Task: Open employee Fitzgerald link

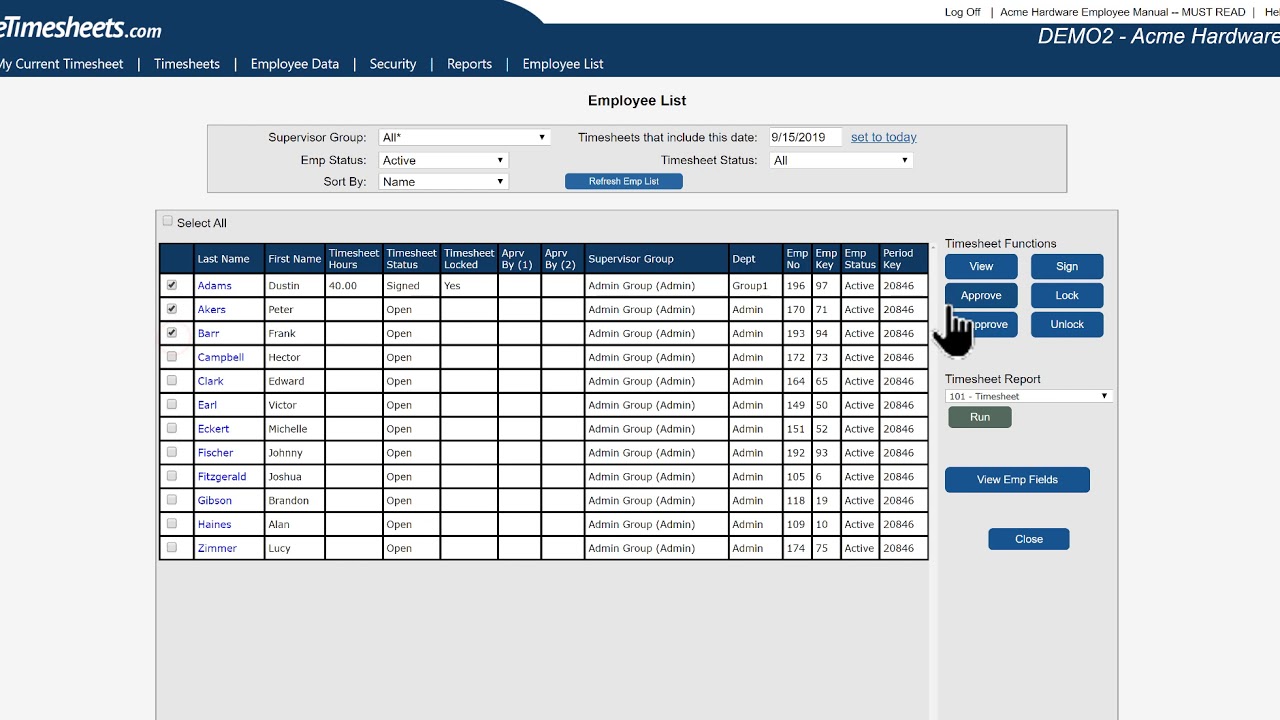Action: pyautogui.click(x=221, y=477)
